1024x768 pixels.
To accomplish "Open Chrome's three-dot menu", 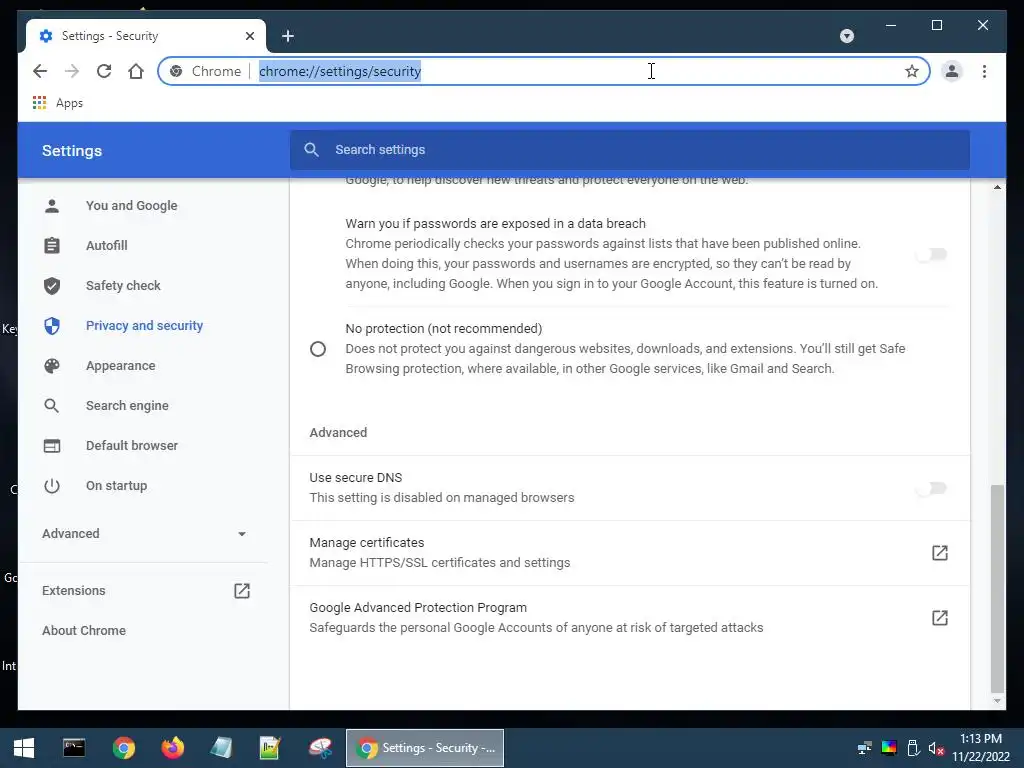I will 984,71.
